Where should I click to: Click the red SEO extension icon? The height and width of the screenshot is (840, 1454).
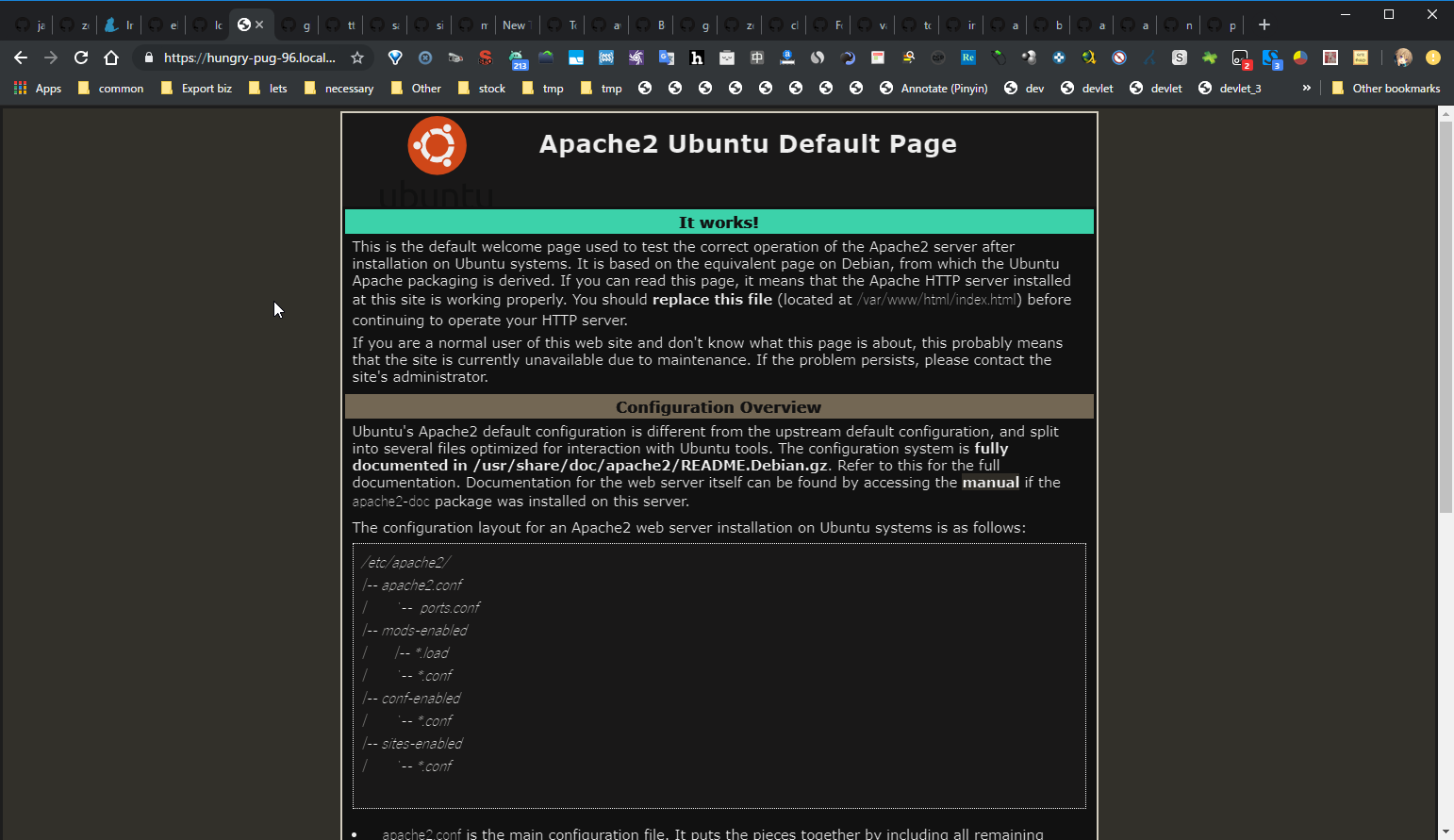point(486,58)
